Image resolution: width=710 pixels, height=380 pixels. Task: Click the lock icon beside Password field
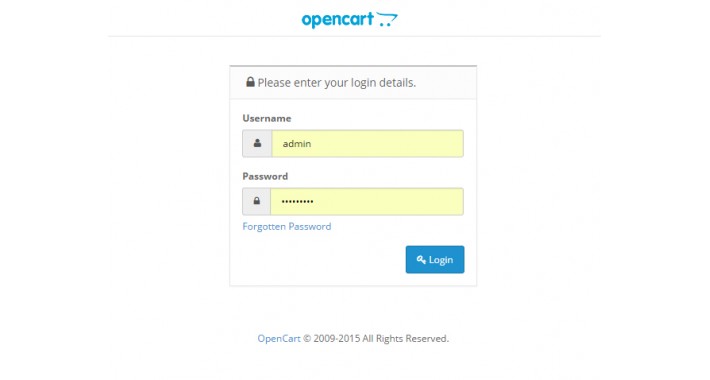pyautogui.click(x=257, y=201)
